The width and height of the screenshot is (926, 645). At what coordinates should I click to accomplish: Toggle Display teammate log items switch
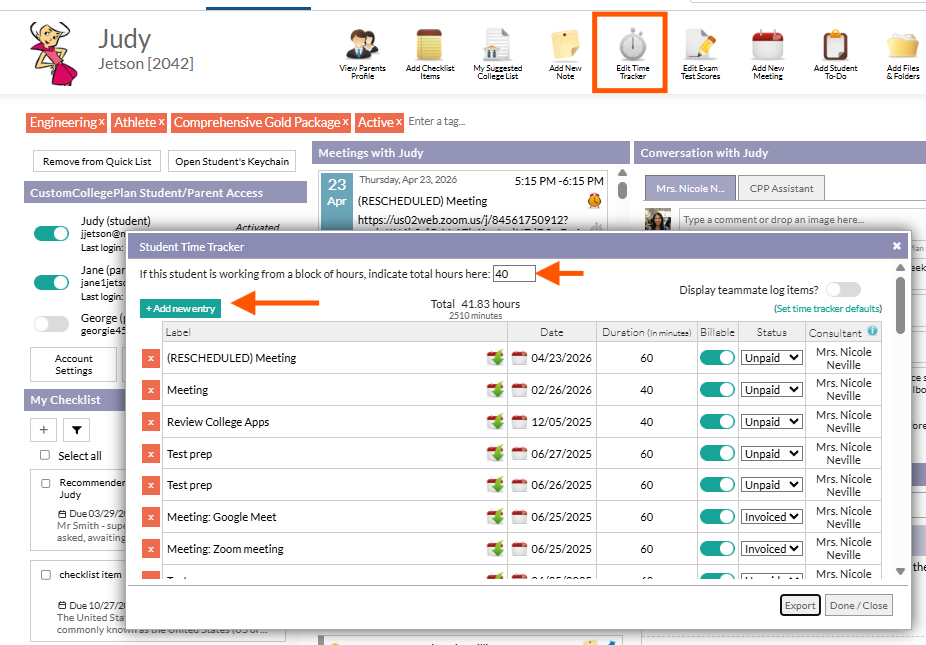click(x=842, y=290)
